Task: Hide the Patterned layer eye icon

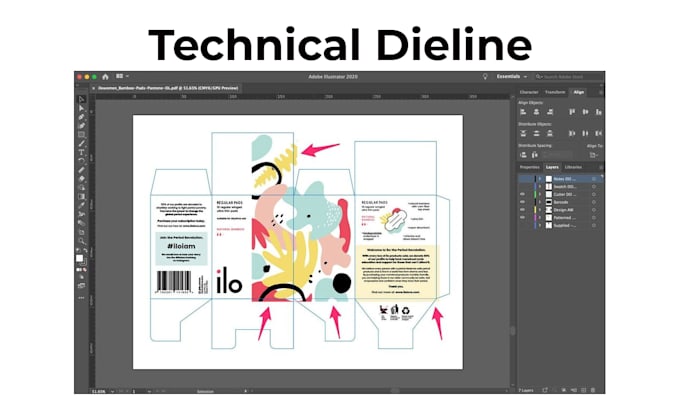Action: point(522,218)
